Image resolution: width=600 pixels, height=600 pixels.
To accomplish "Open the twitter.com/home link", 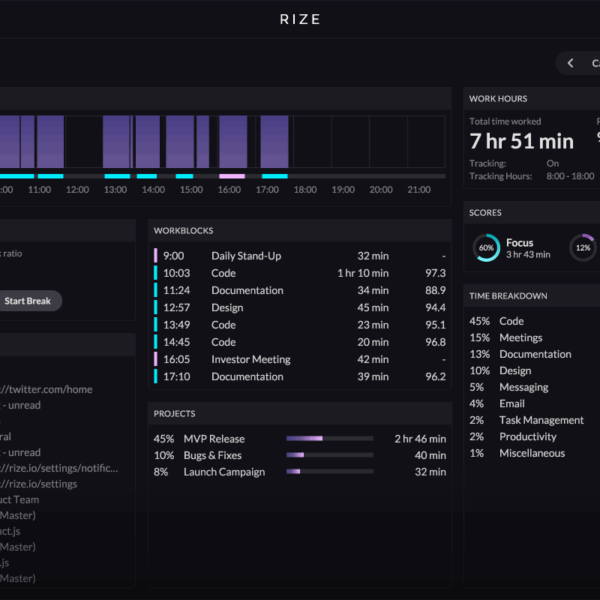I will [x=60, y=390].
